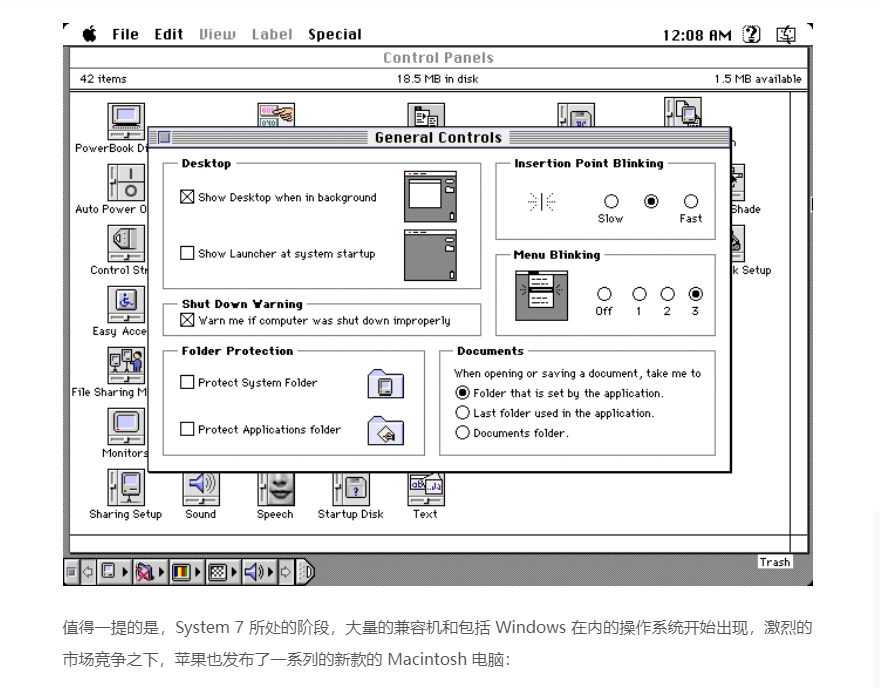Viewport: 880px width, 688px height.
Task: Set Menu Blinking to 1
Action: (639, 294)
